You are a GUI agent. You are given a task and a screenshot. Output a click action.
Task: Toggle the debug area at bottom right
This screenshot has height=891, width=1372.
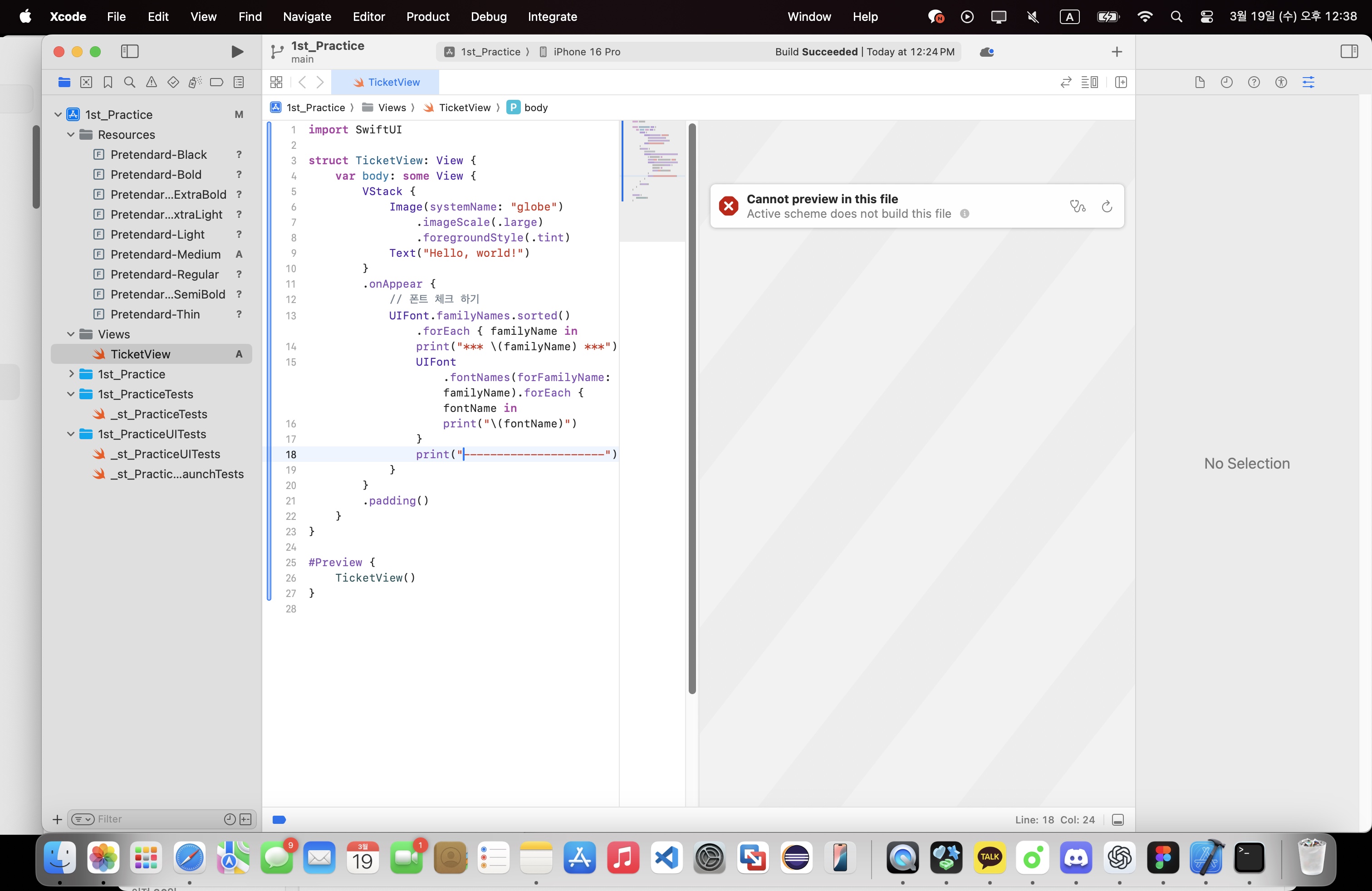click(x=1118, y=819)
